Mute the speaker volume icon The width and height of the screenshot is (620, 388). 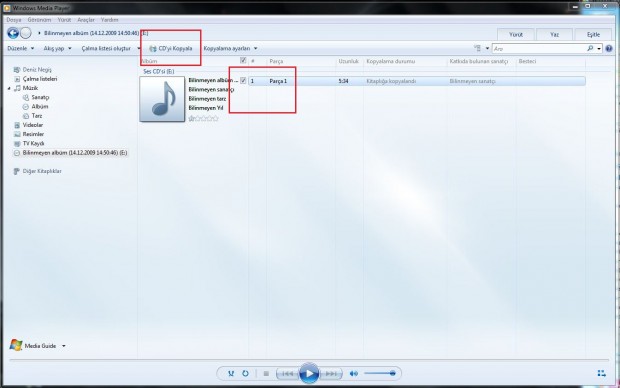(353, 373)
